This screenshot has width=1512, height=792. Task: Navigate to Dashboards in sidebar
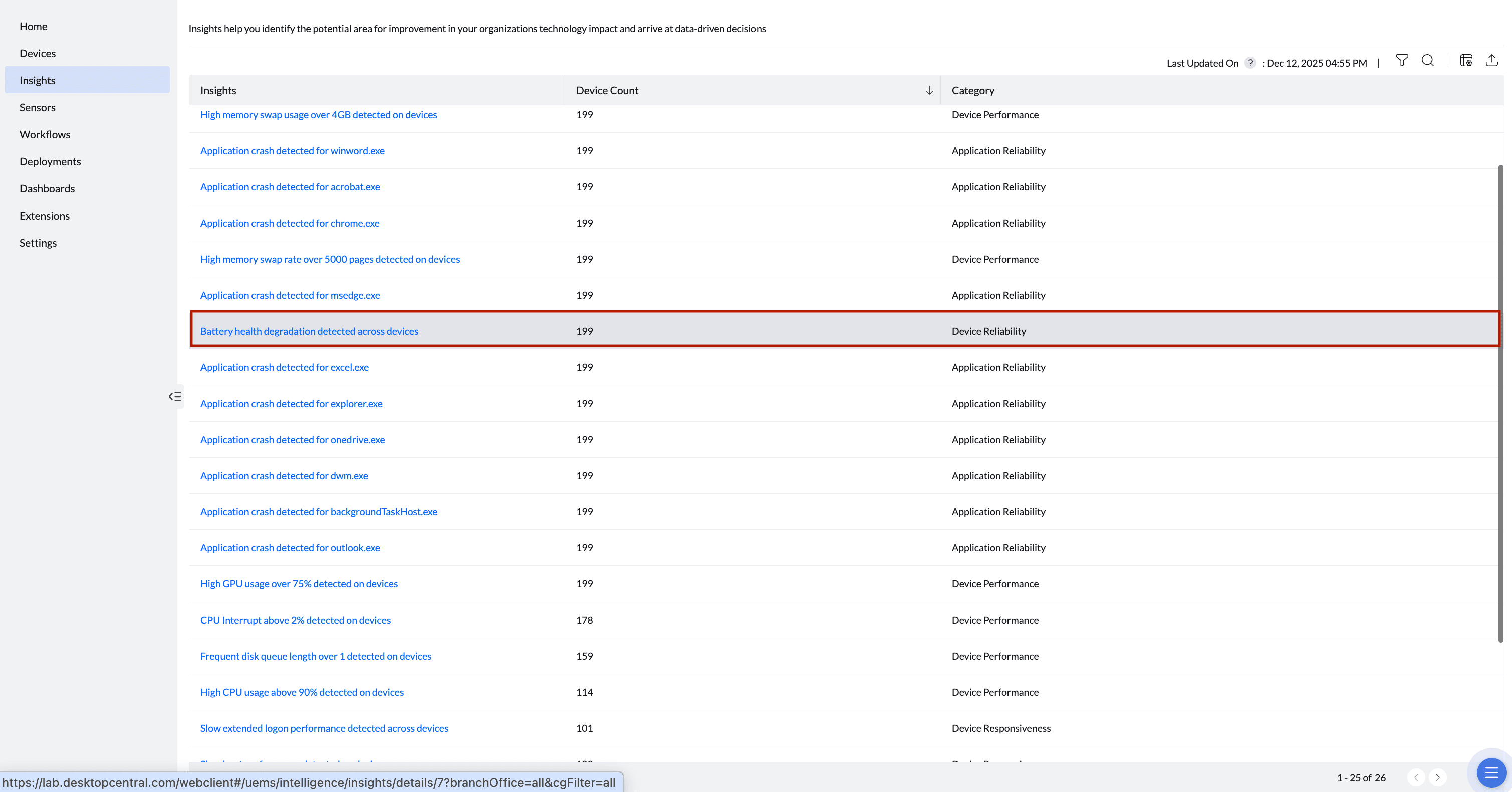coord(47,188)
